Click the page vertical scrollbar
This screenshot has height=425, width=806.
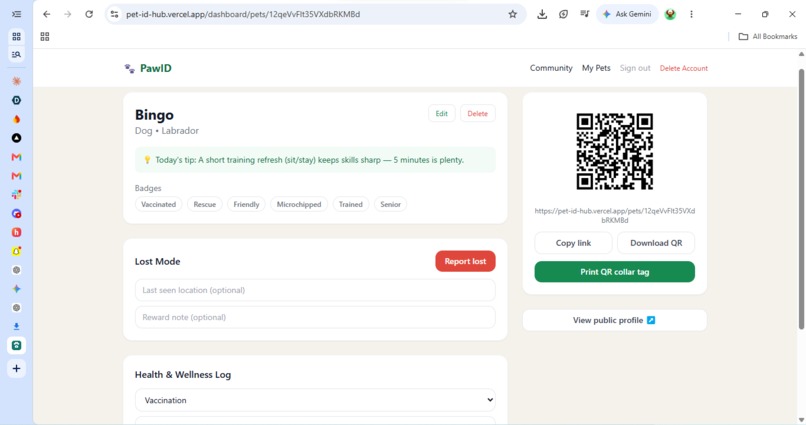coord(801,199)
